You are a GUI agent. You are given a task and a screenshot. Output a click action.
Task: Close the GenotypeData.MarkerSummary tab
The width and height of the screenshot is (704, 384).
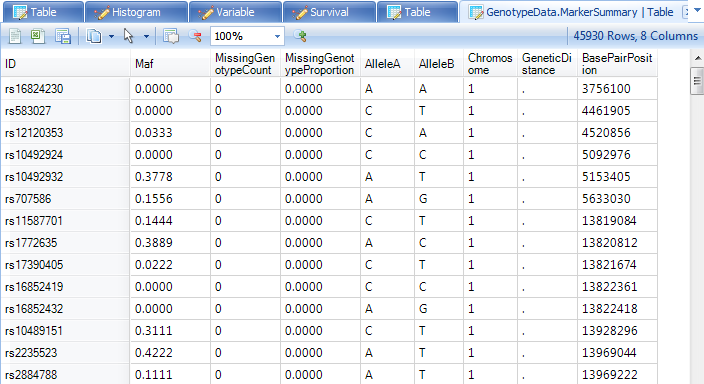coord(686,12)
